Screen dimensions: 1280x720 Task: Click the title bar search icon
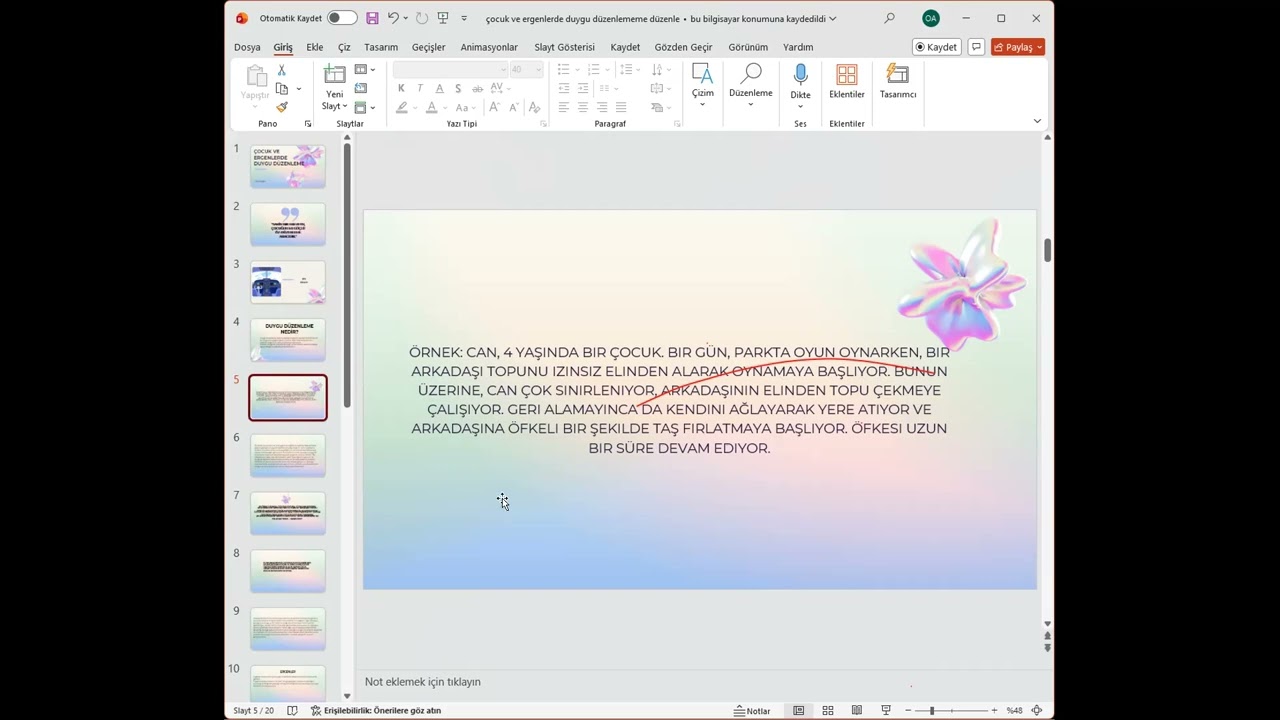[x=889, y=18]
